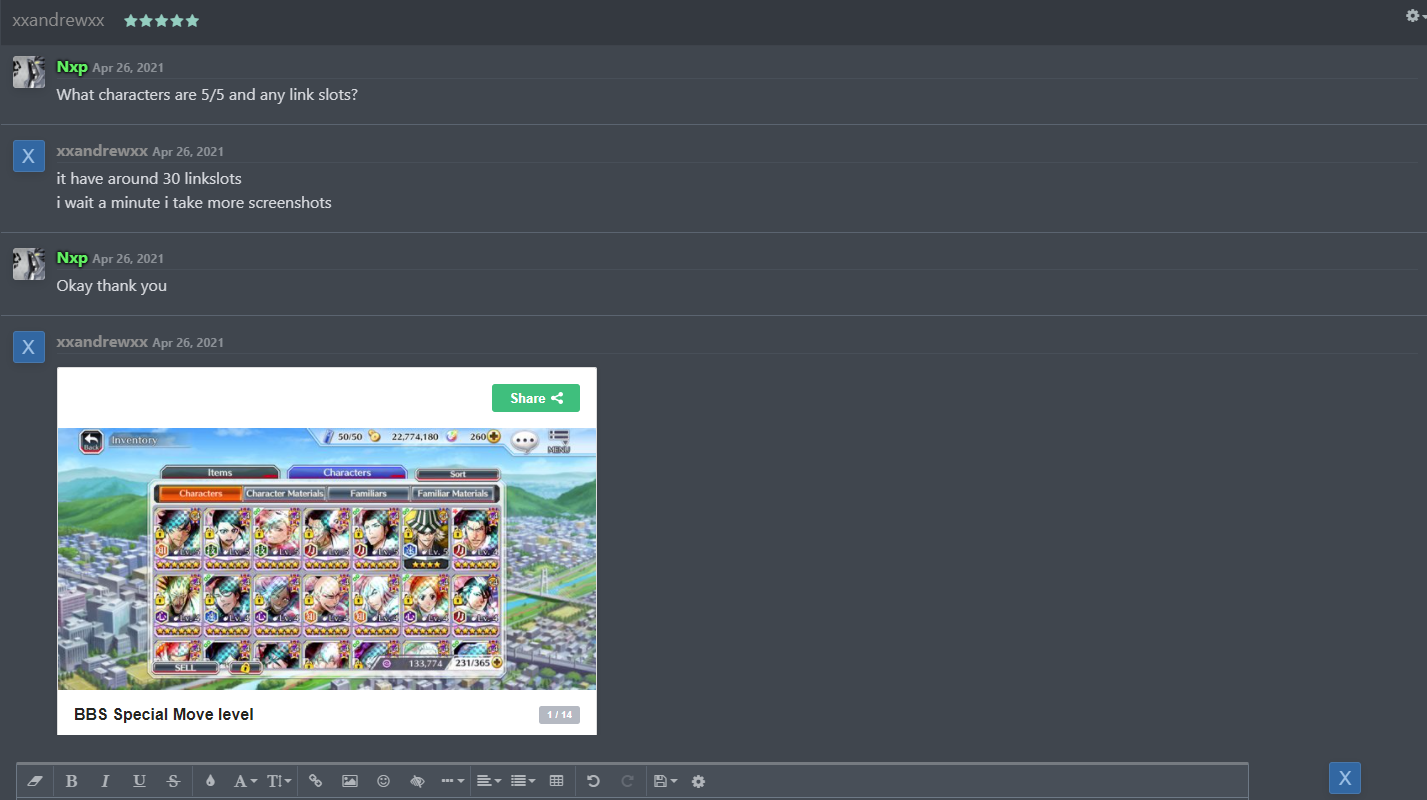
Task: Select Character Materials sub-tab in screenshot
Action: pyautogui.click(x=285, y=493)
